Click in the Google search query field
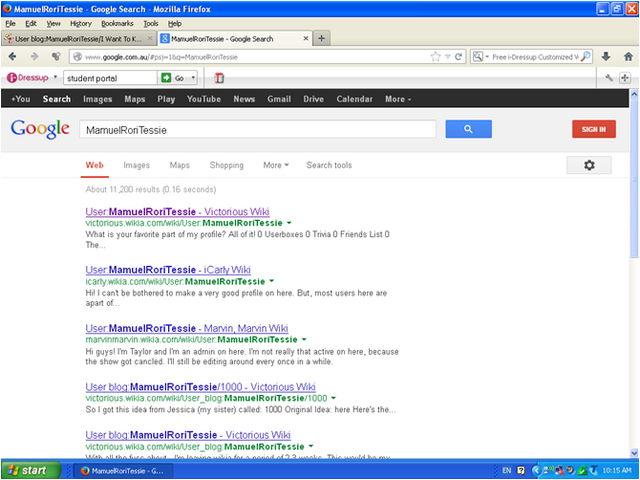Screen dimensions: 640x480 258,130
